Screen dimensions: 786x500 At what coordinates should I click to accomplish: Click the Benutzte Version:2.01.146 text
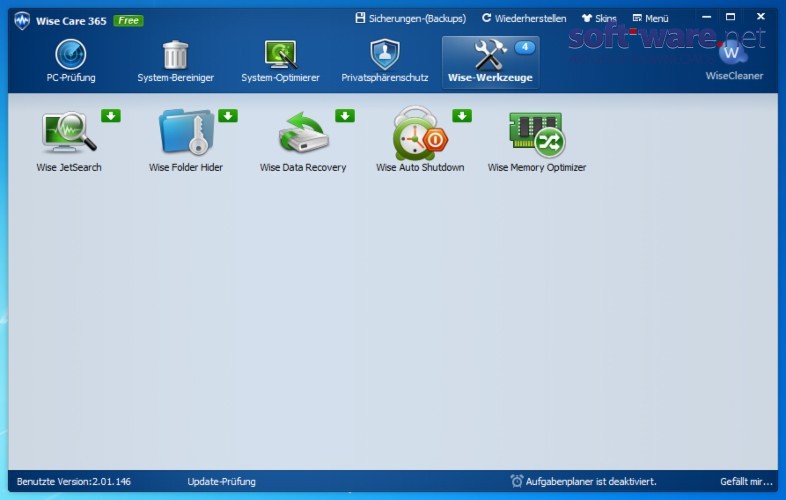click(74, 481)
